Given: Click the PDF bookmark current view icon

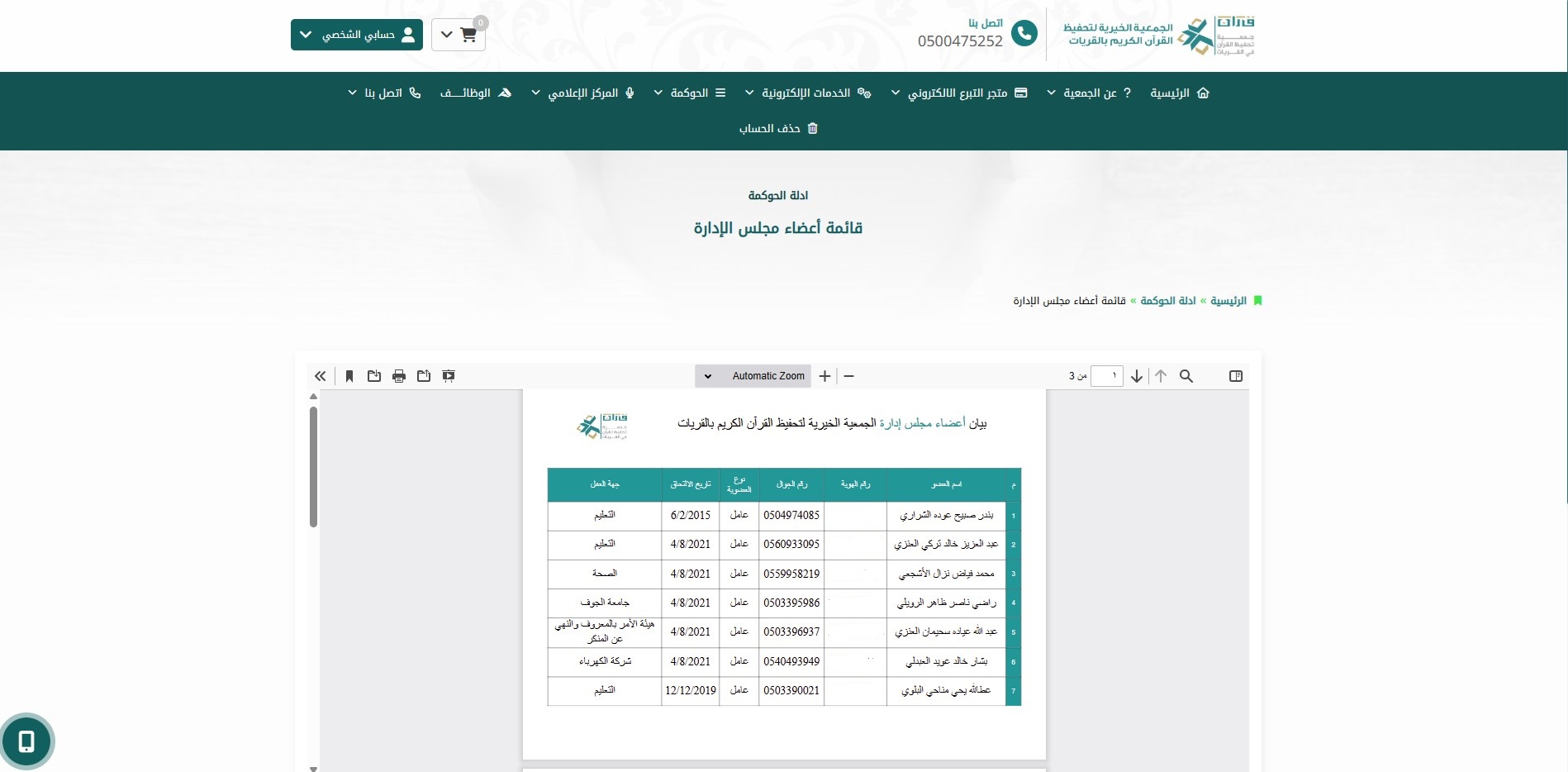Looking at the screenshot, I should pos(349,376).
